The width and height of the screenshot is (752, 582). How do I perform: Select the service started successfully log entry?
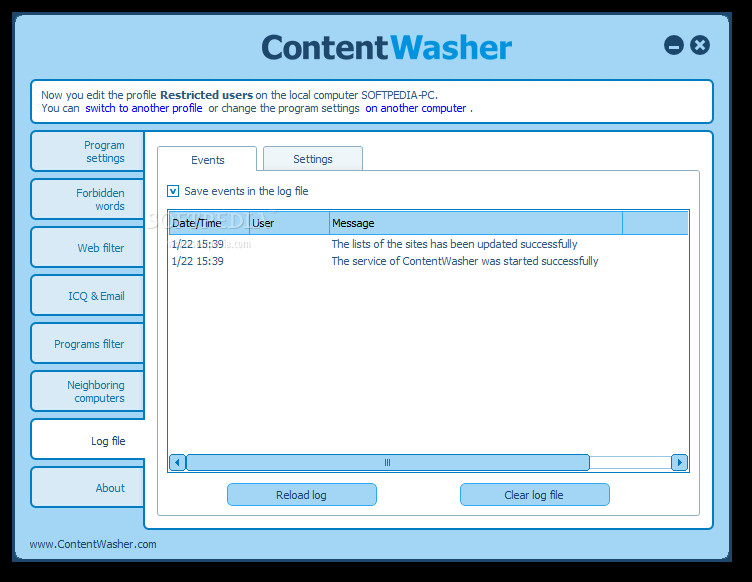(x=428, y=261)
